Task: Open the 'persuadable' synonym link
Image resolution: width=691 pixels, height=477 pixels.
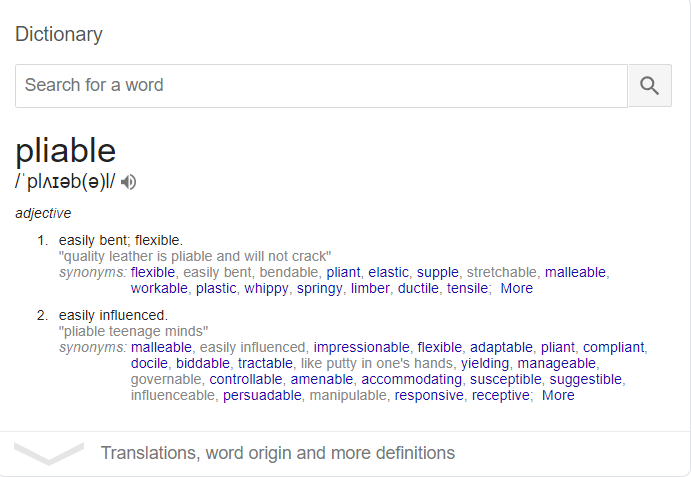Action: click(x=262, y=395)
